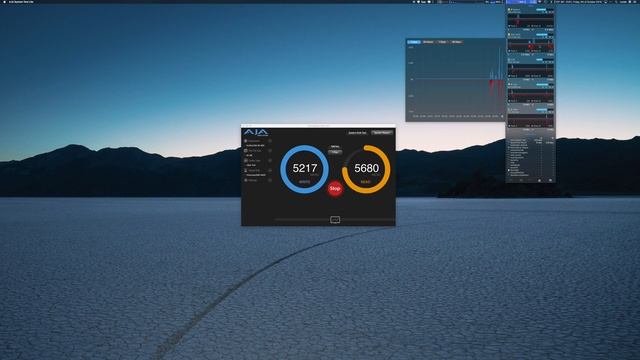Select the MB/sec unit option
The image size is (640, 360).
pyautogui.click(x=335, y=147)
